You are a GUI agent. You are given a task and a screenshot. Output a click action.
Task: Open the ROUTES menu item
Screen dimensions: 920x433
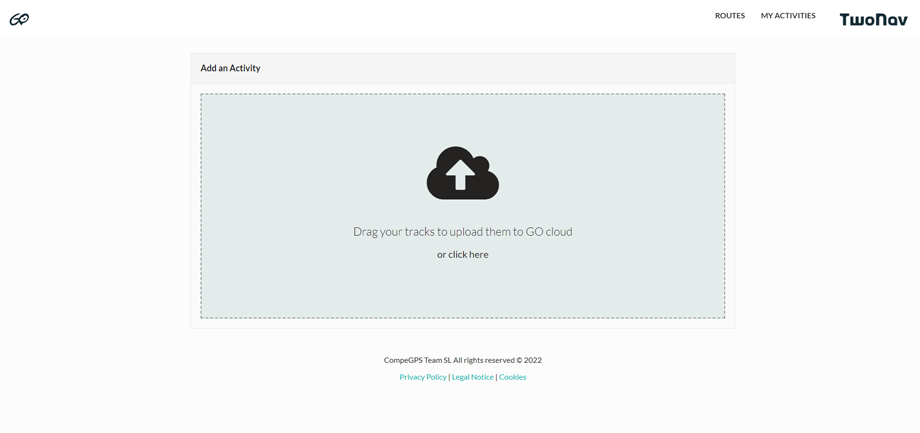coord(729,16)
